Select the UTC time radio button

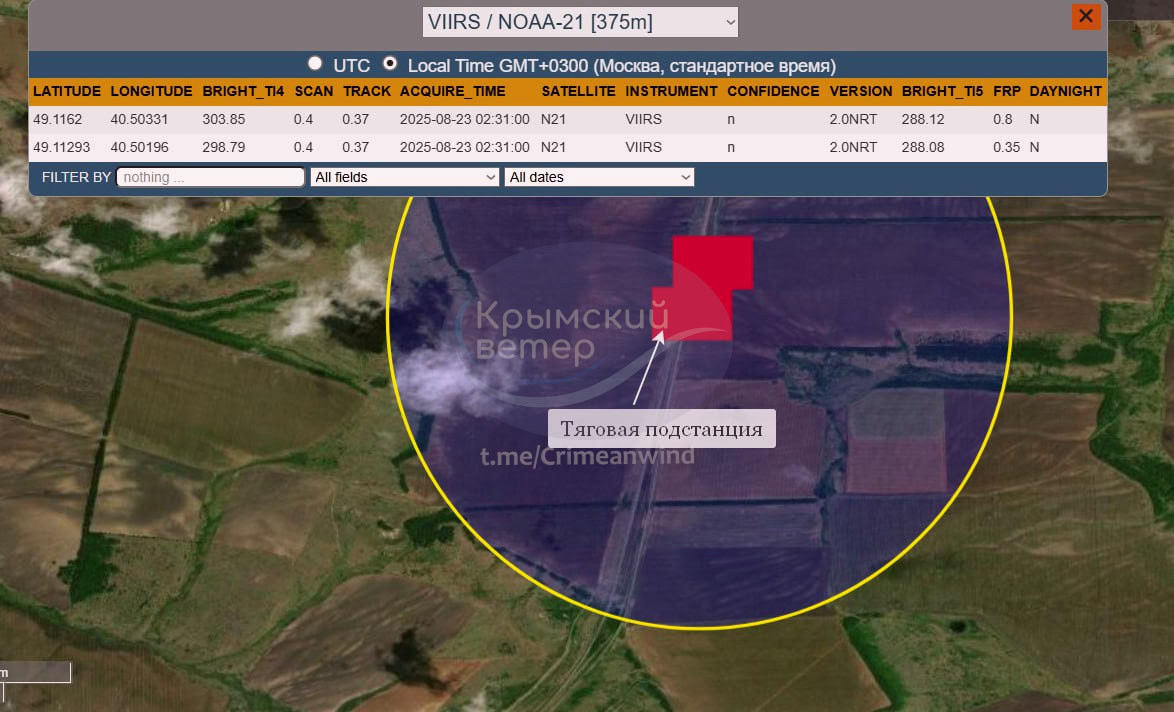(x=315, y=64)
